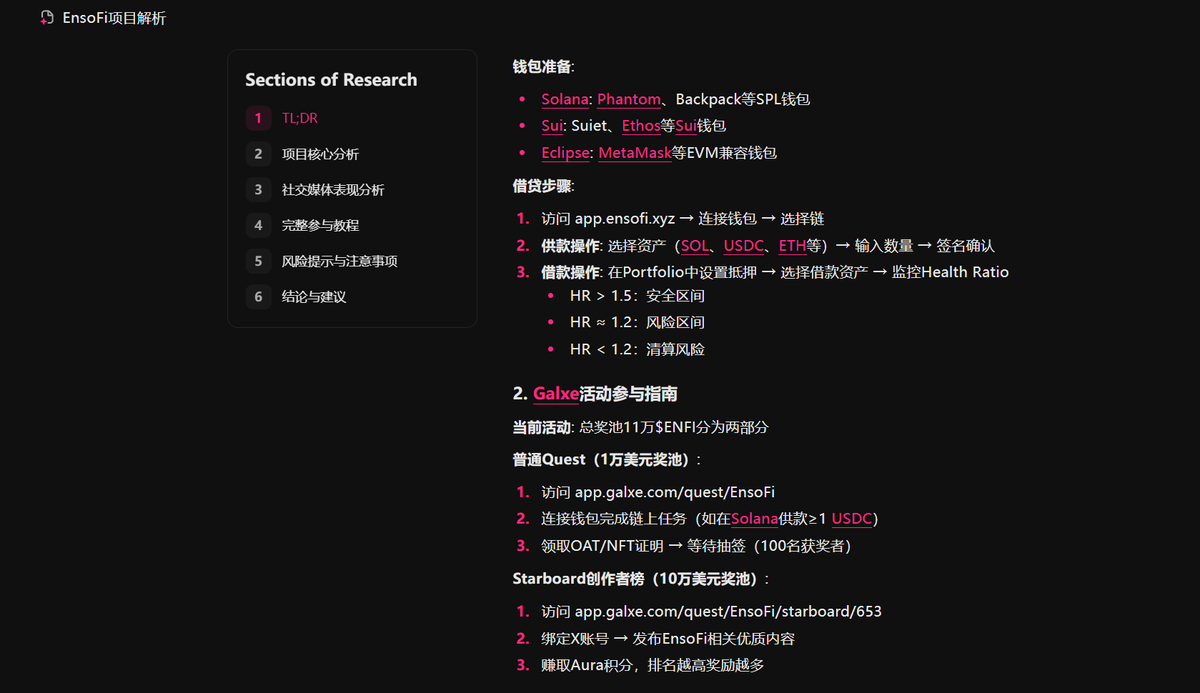Open the SOL asset link
Image resolution: width=1200 pixels, height=693 pixels.
pos(694,246)
